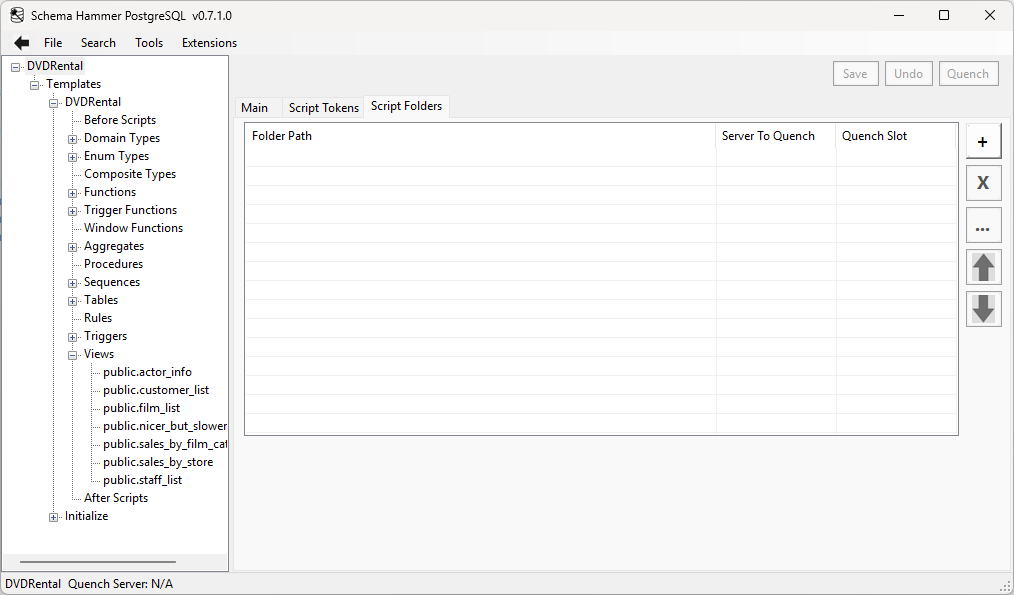Click the Undo button
Image resolution: width=1014 pixels, height=595 pixels.
[x=908, y=73]
